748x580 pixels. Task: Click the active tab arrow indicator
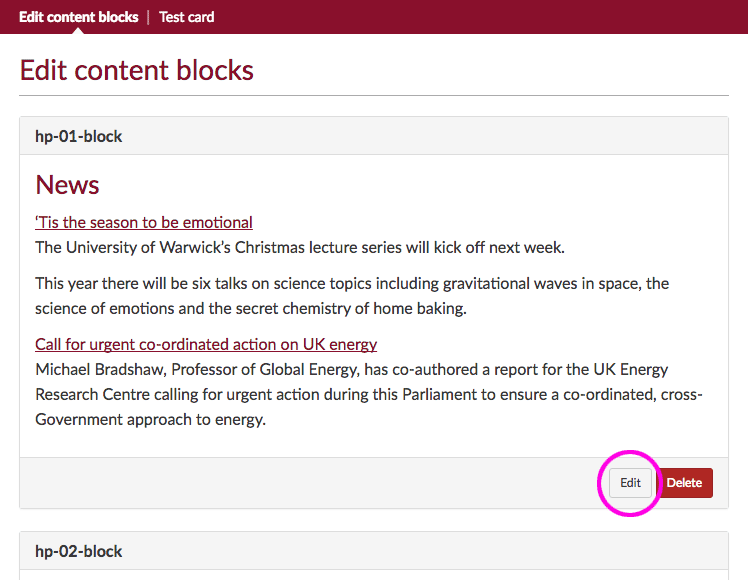click(78, 30)
